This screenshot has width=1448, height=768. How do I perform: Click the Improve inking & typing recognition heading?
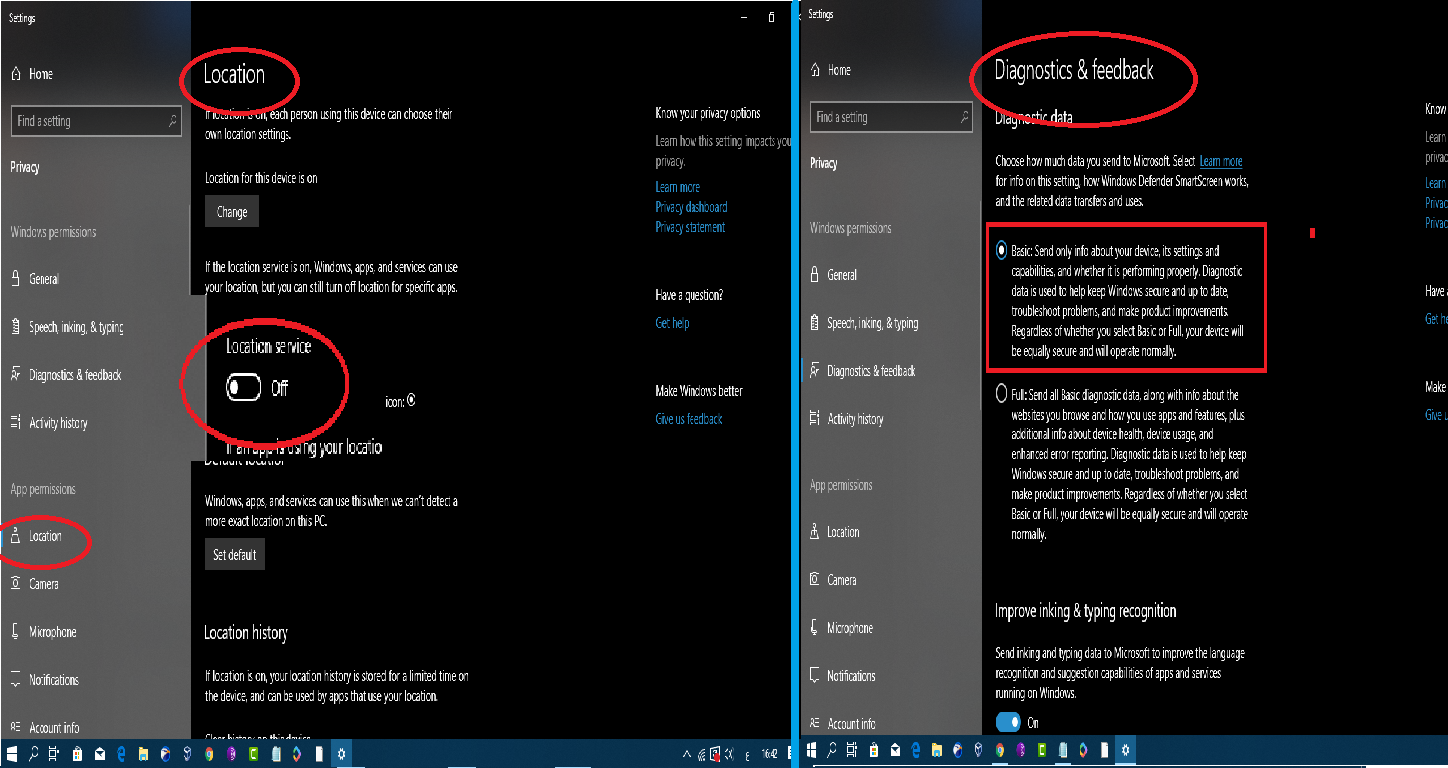point(1085,611)
